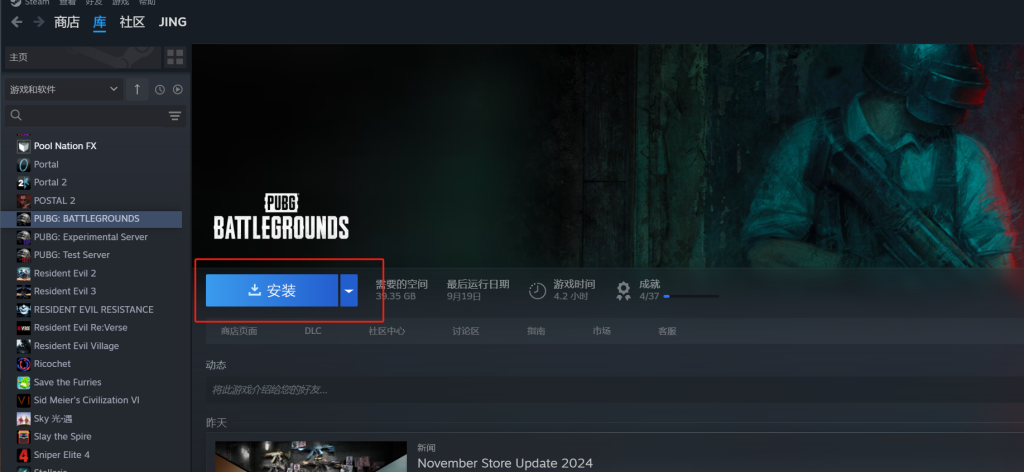Image resolution: width=1024 pixels, height=472 pixels.
Task: Expand the arrow next to 安装
Action: 349,291
